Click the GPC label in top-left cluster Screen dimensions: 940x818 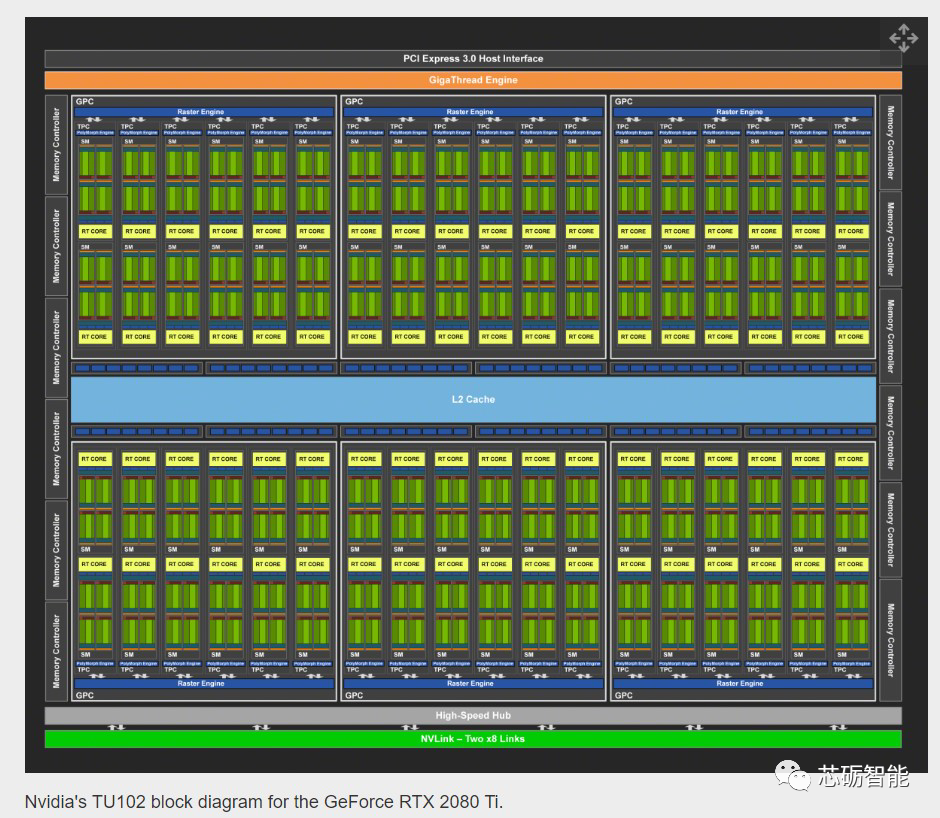[x=84, y=101]
